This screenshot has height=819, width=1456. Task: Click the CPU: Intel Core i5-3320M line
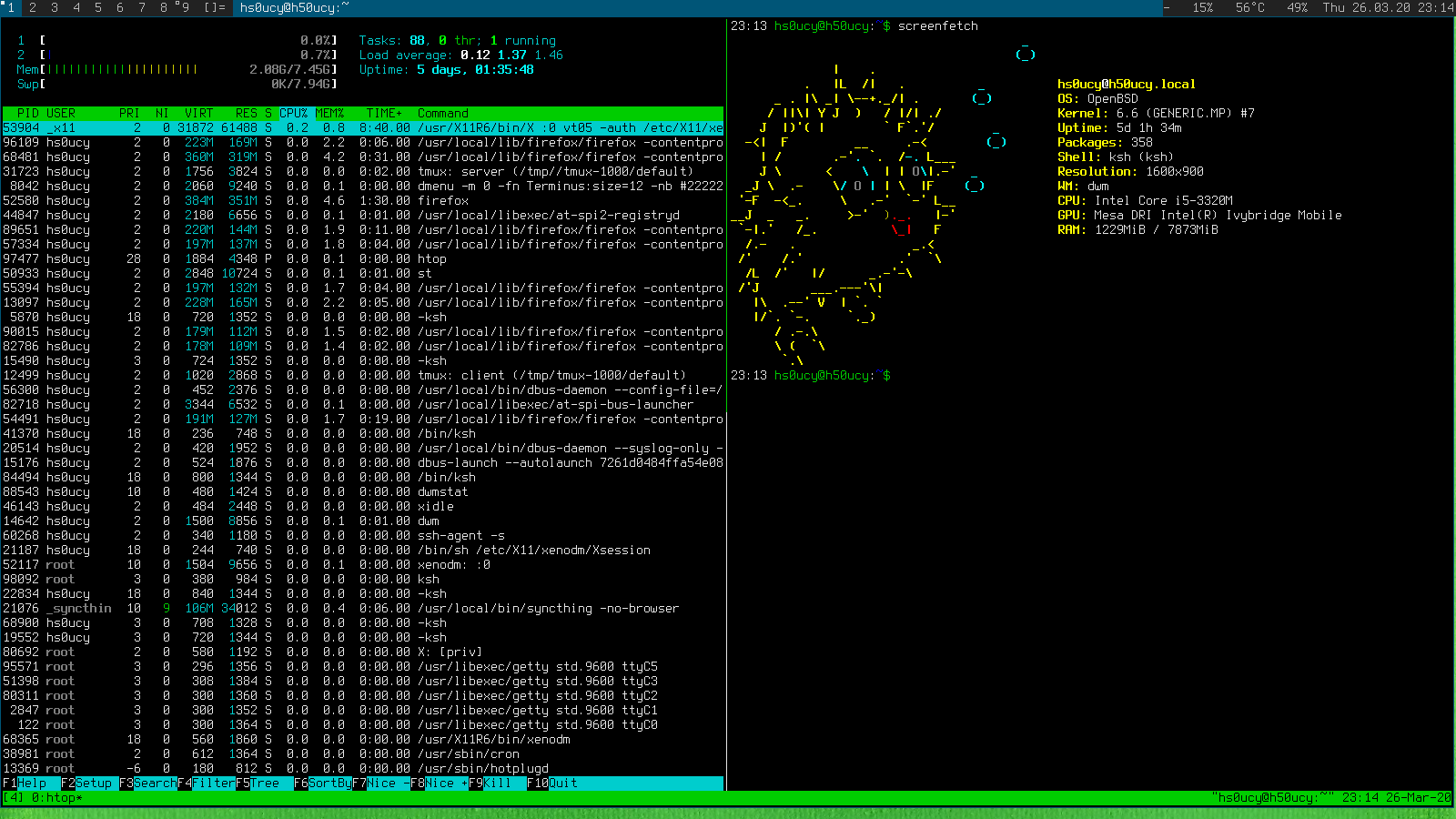click(x=1145, y=200)
